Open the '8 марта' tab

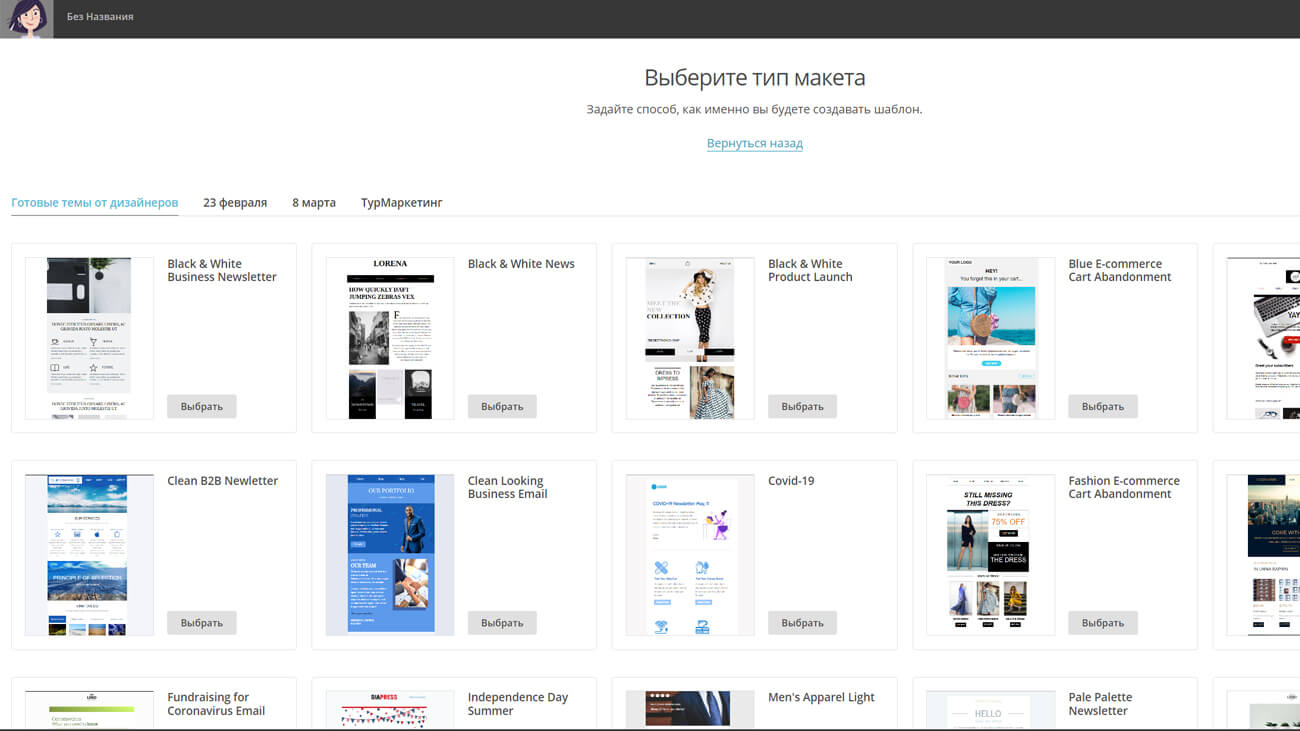point(314,202)
